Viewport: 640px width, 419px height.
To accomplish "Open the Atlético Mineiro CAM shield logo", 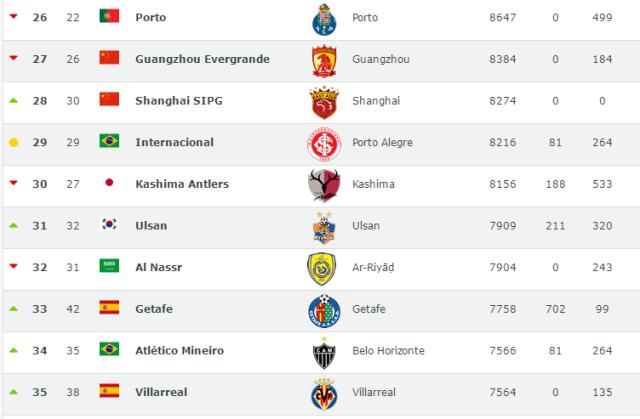I will point(324,353).
